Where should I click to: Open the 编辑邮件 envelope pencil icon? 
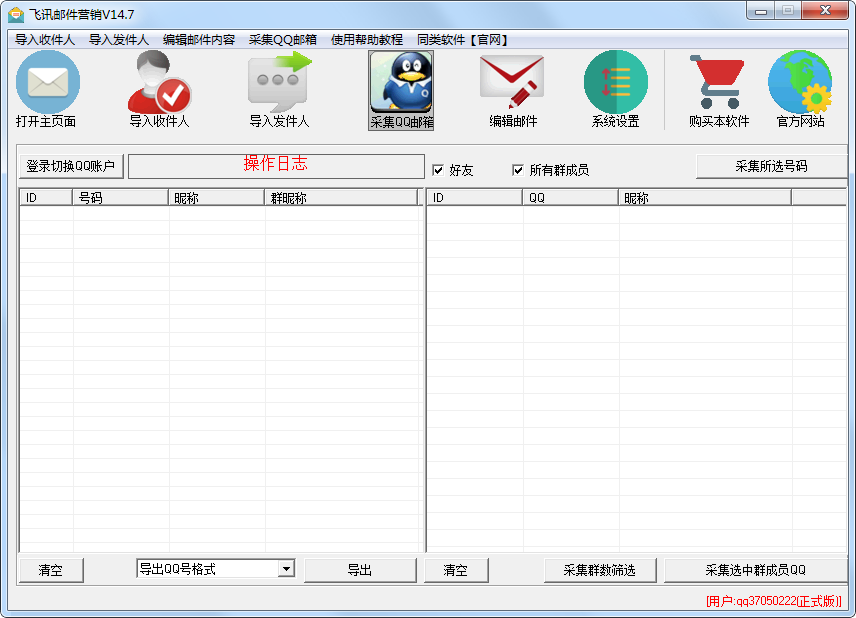pos(512,84)
